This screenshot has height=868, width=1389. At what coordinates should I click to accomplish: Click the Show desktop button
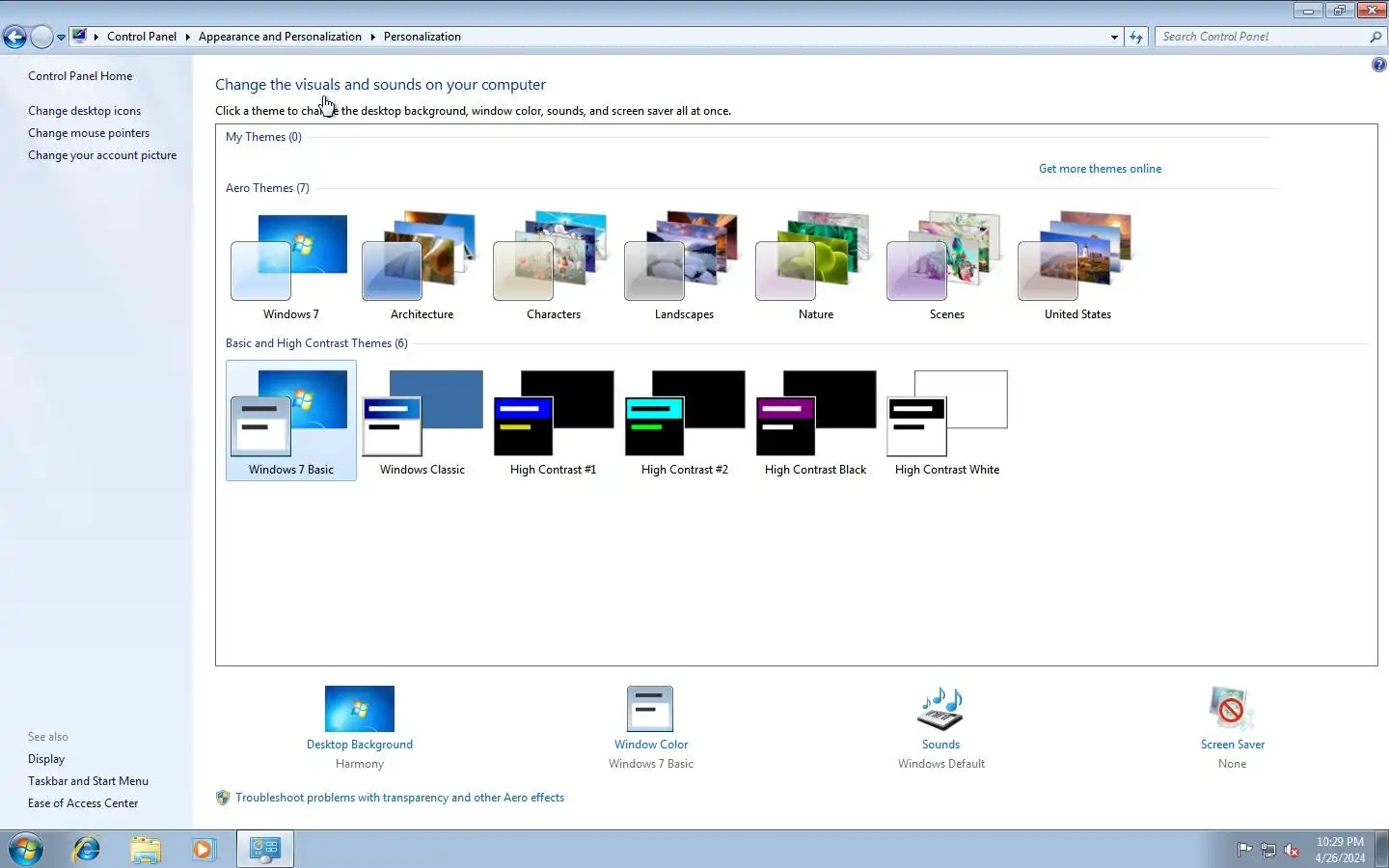point(1381,850)
